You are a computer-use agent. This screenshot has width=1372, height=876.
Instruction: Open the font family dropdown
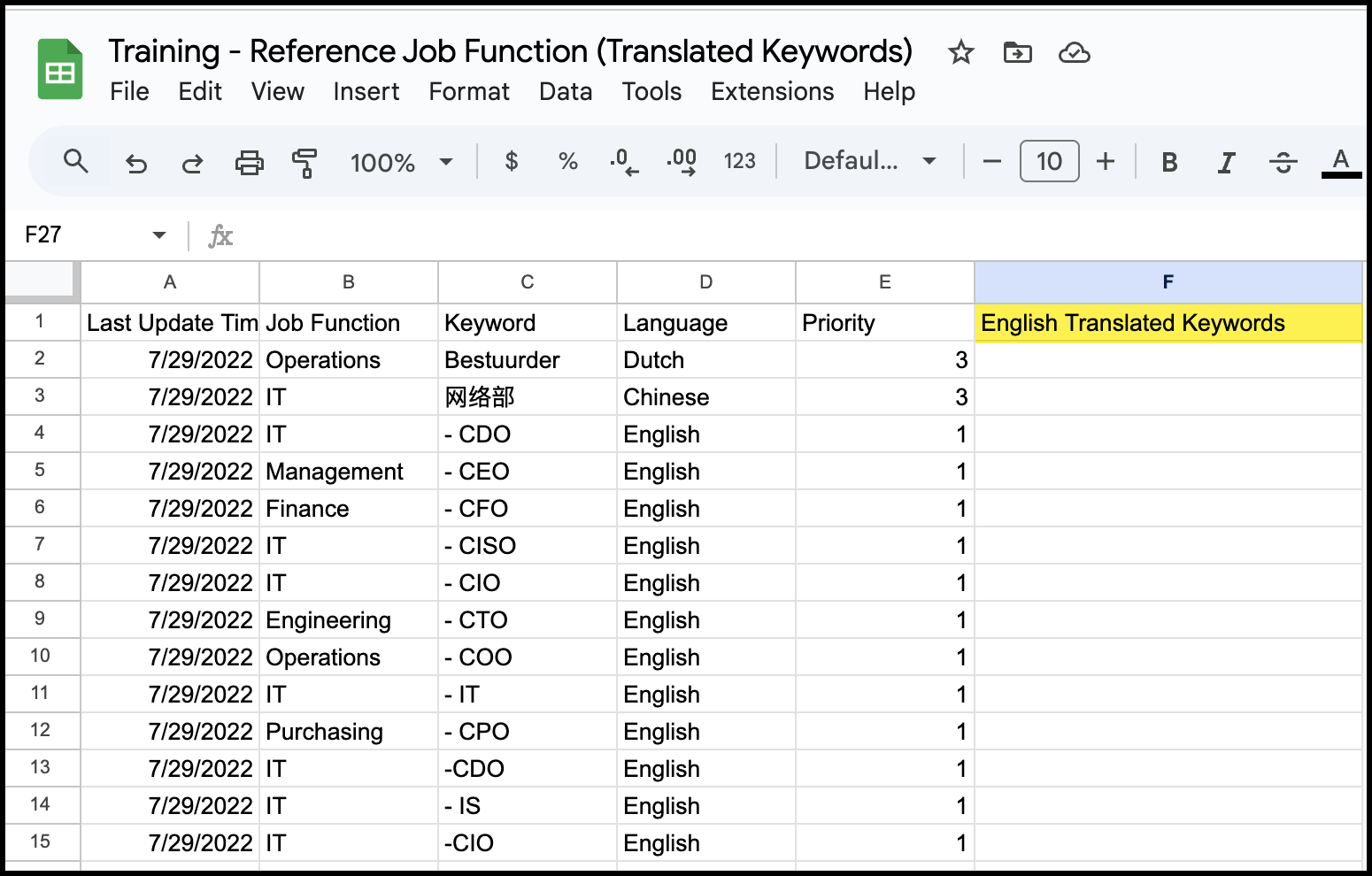pyautogui.click(x=870, y=161)
